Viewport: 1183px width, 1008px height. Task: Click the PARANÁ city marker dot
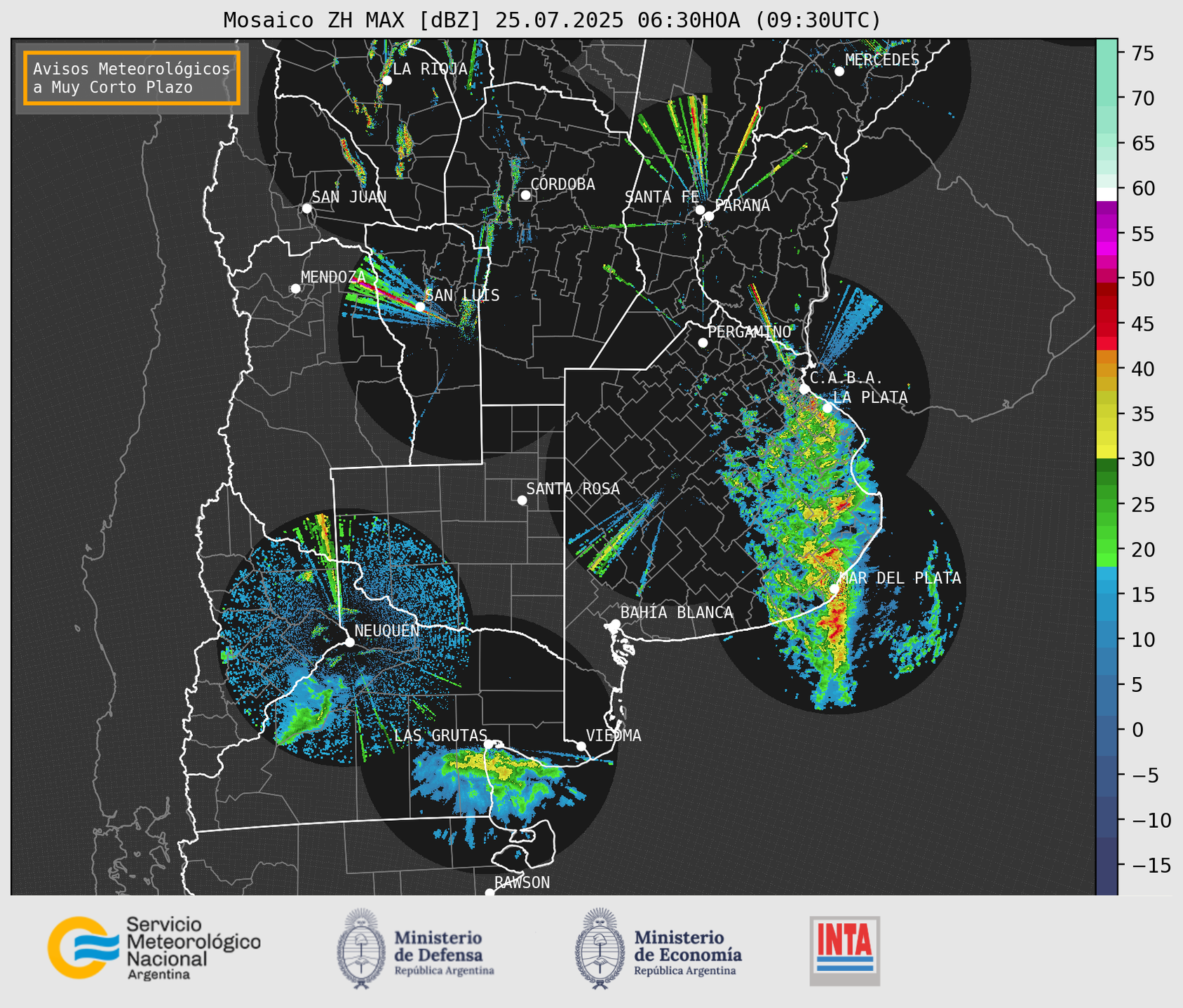(x=709, y=216)
